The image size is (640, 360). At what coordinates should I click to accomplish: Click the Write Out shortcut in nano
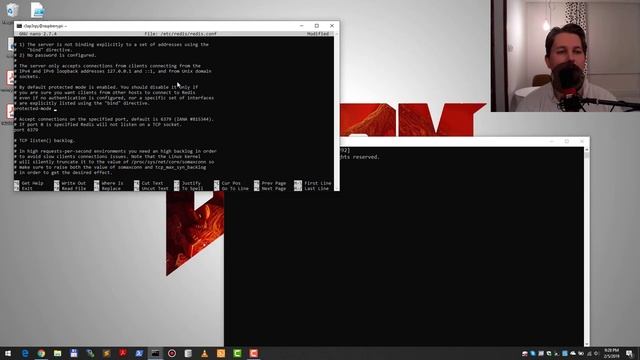pyautogui.click(x=70, y=183)
